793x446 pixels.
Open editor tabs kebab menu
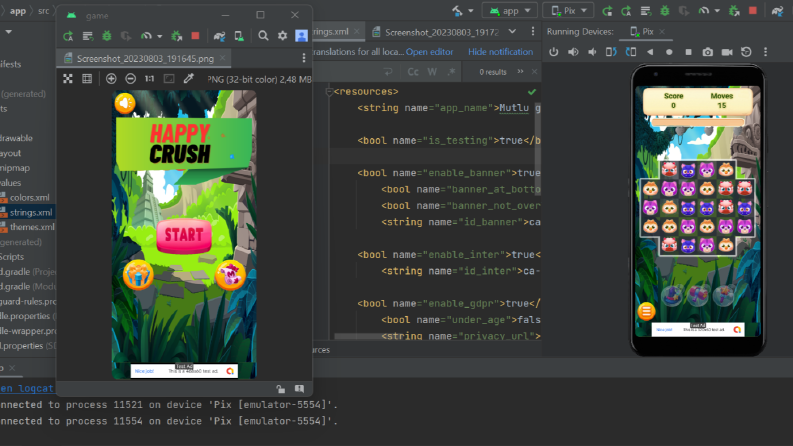tap(533, 31)
